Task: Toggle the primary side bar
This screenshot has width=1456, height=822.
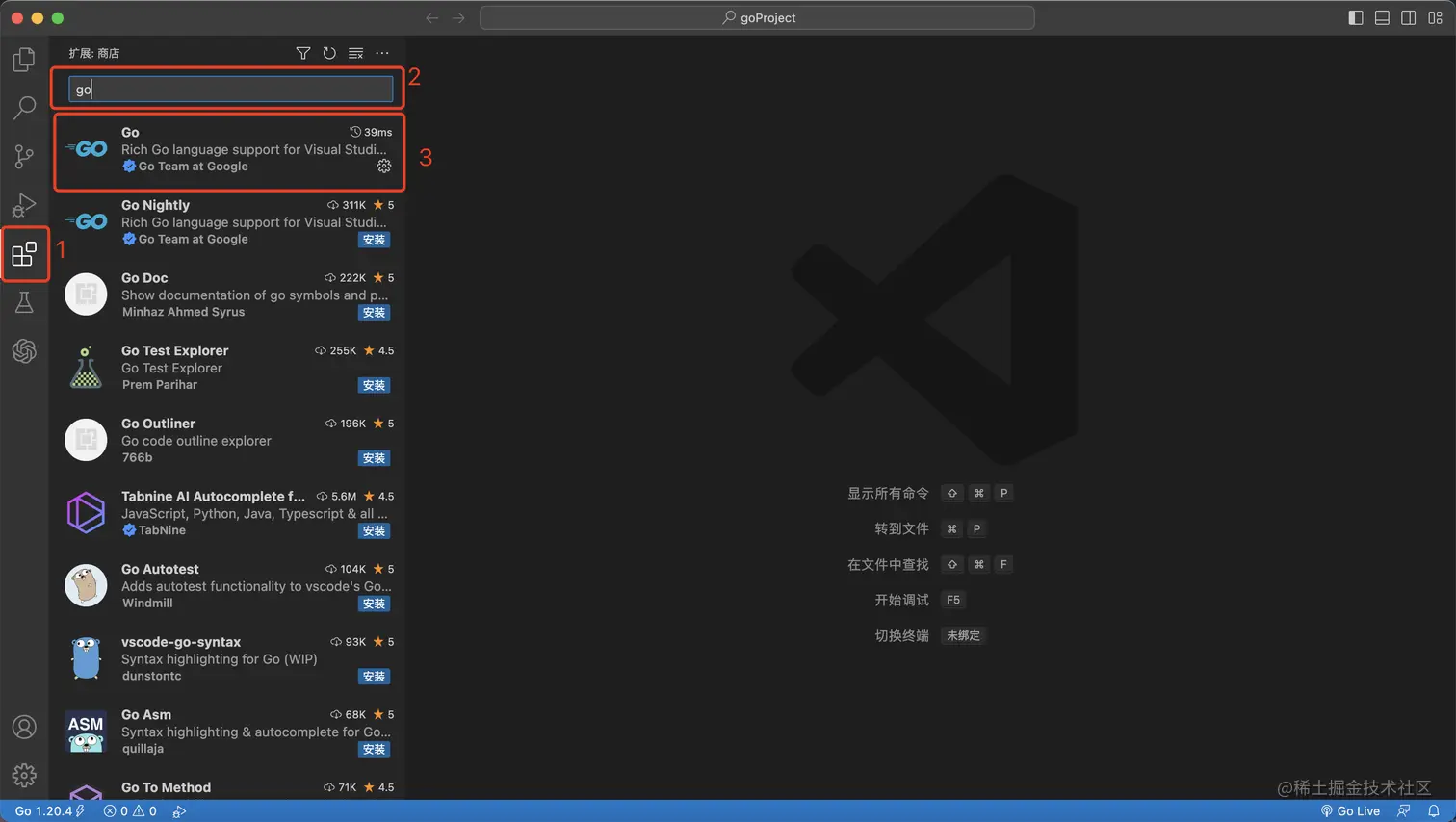Action: 1356,17
